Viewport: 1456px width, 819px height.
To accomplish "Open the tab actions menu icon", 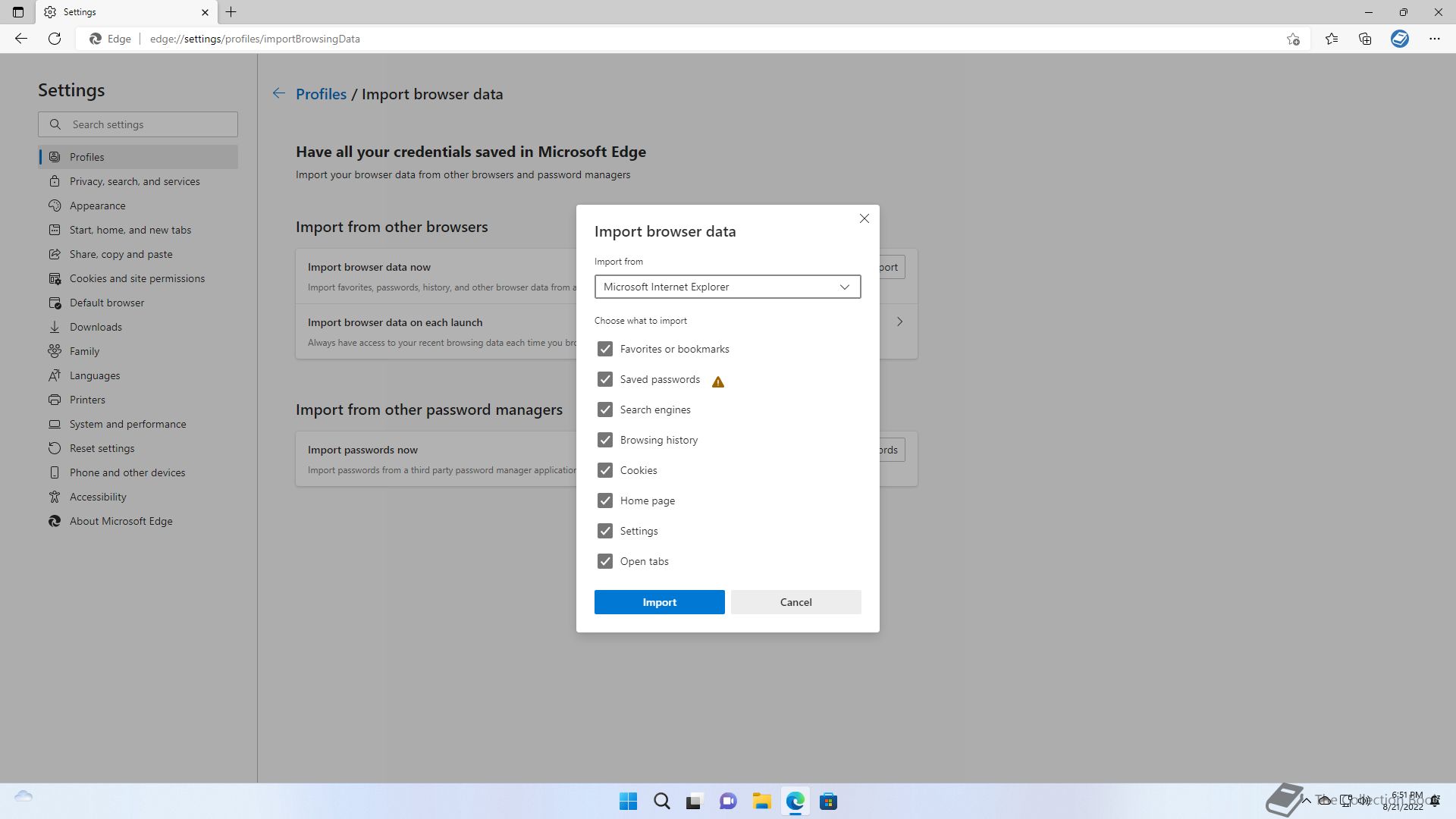I will click(x=18, y=12).
